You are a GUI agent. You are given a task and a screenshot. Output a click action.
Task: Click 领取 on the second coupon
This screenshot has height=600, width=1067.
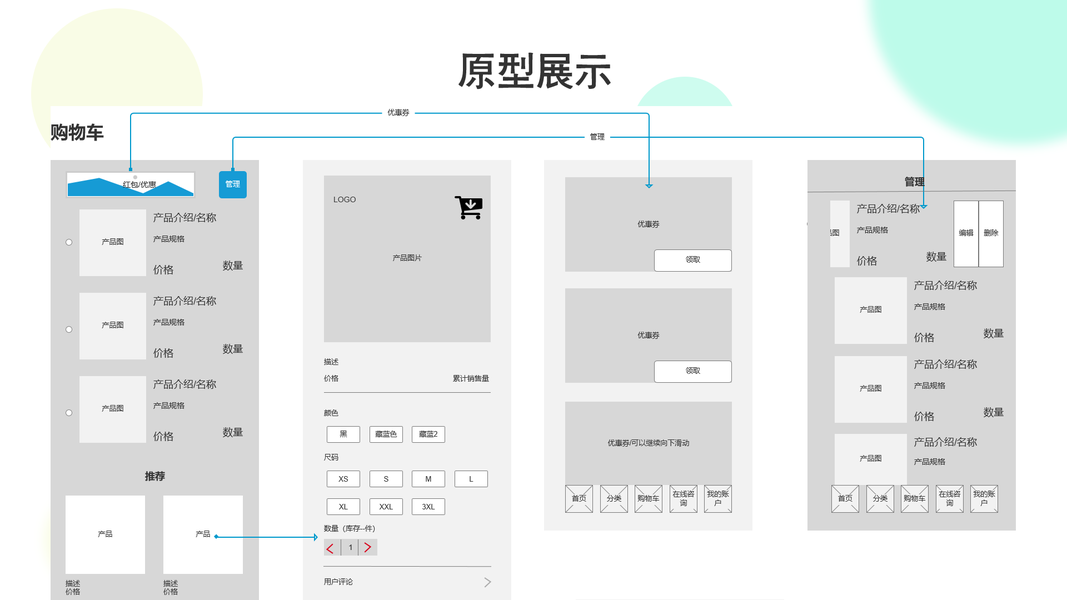pyautogui.click(x=693, y=371)
